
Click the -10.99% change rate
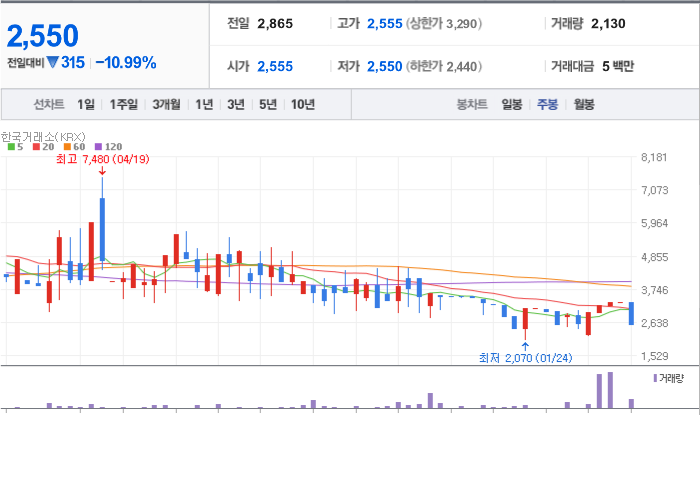tap(126, 62)
